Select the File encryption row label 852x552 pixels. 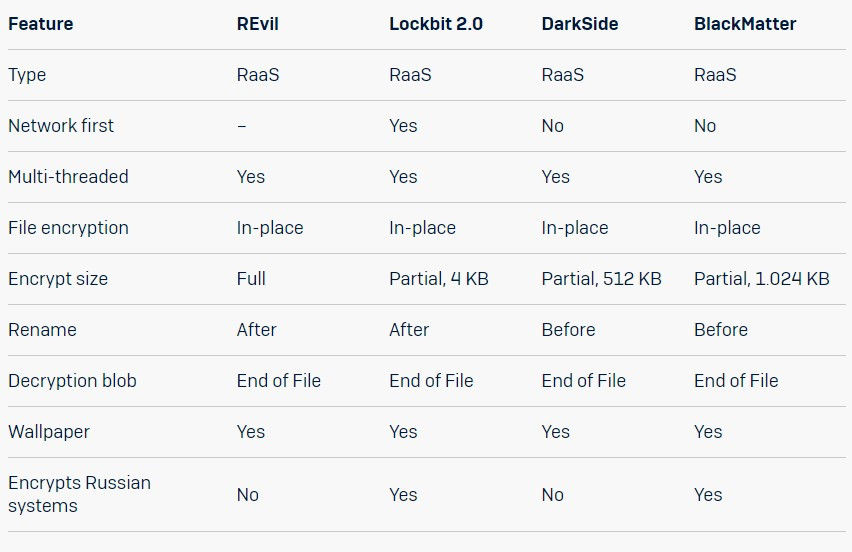pos(68,228)
